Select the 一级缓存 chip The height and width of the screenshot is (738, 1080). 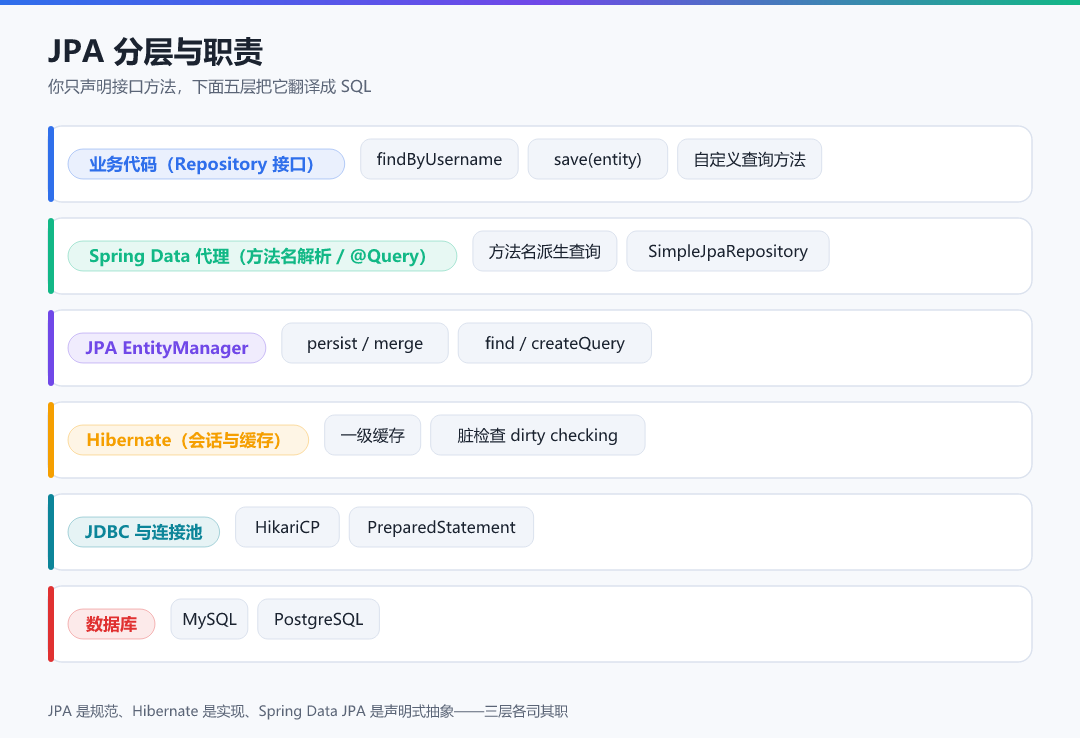(x=373, y=435)
